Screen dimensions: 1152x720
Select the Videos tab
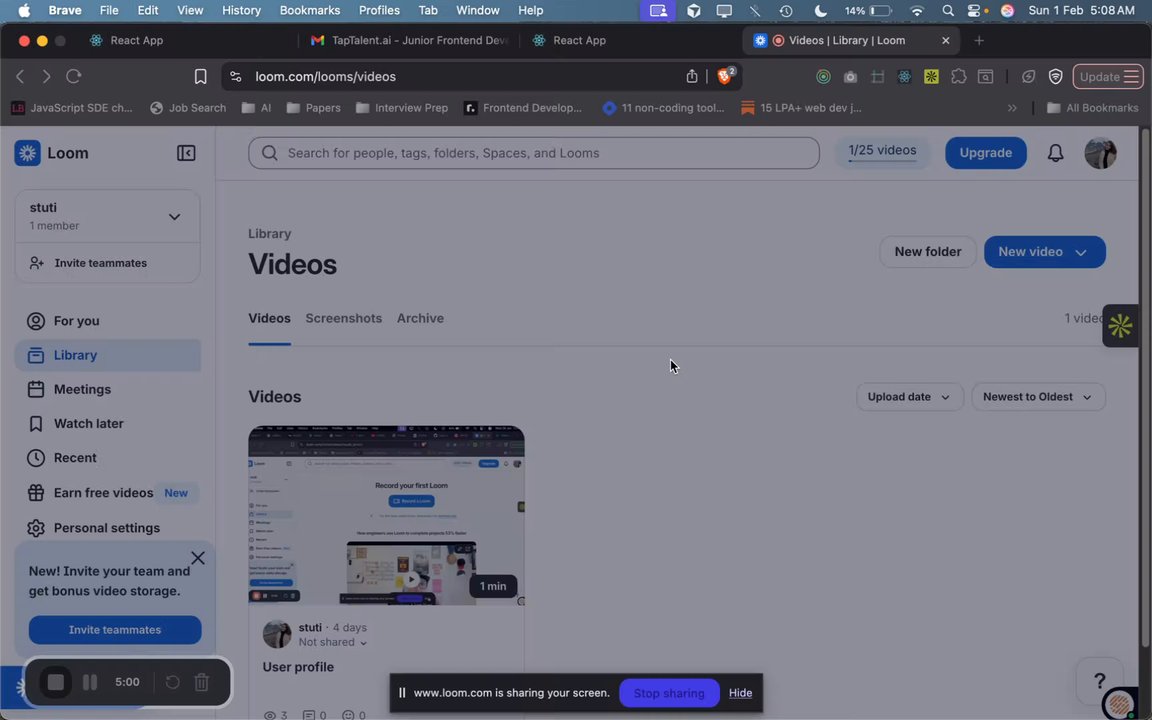[x=269, y=318]
